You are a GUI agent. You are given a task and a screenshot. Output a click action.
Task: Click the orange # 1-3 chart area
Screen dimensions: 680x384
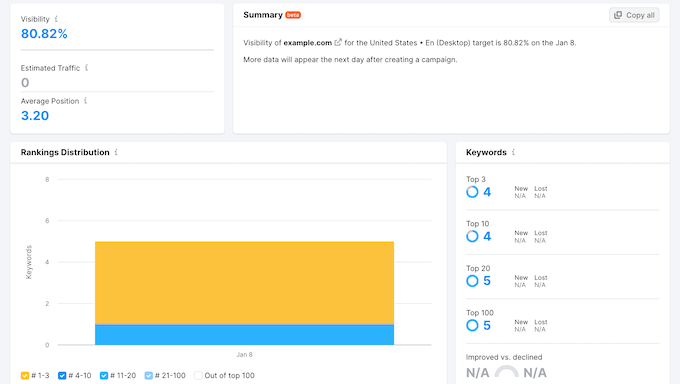coord(245,283)
